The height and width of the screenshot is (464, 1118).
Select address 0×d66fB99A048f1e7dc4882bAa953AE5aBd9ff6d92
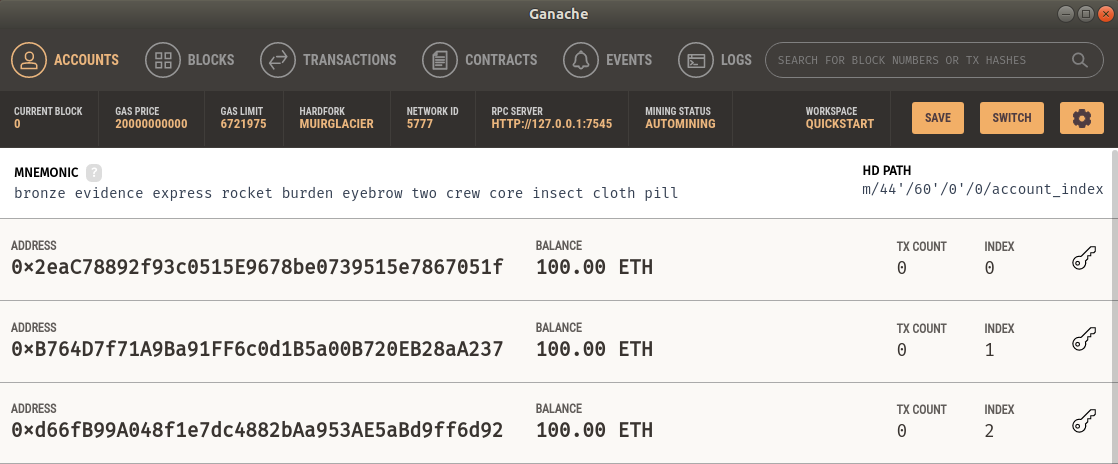pos(257,431)
